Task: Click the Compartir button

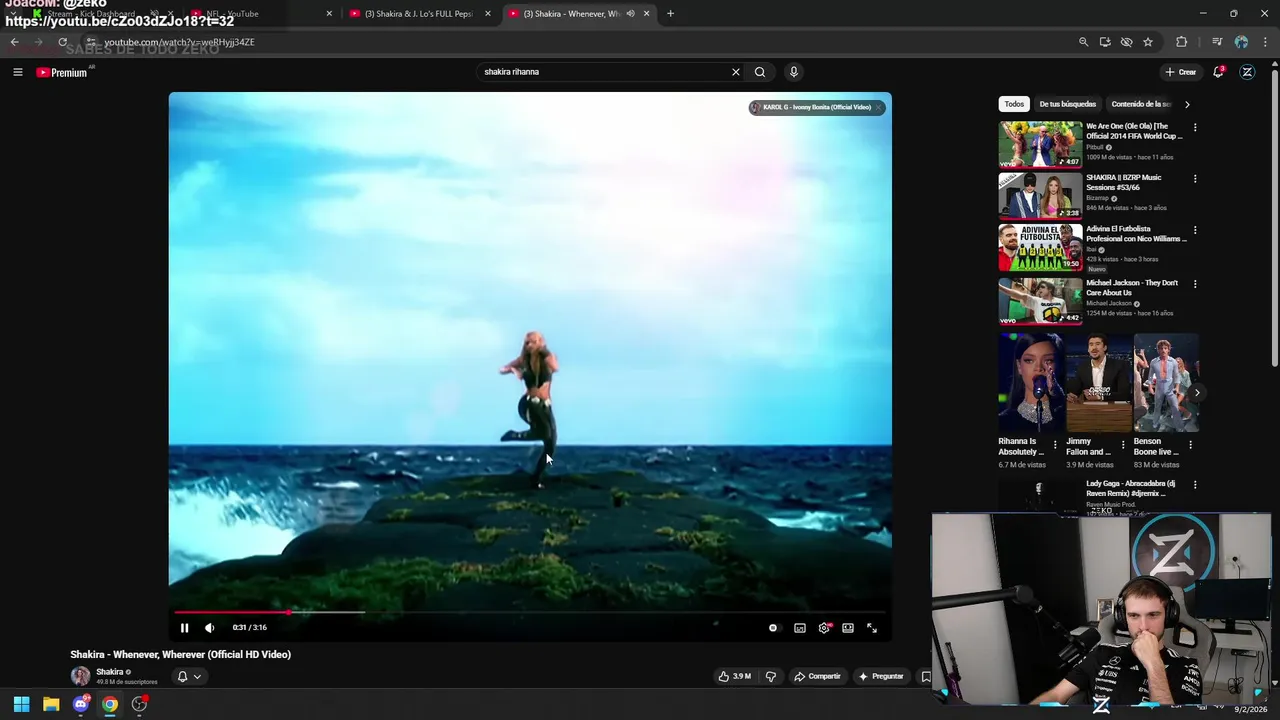Action: 817,677
